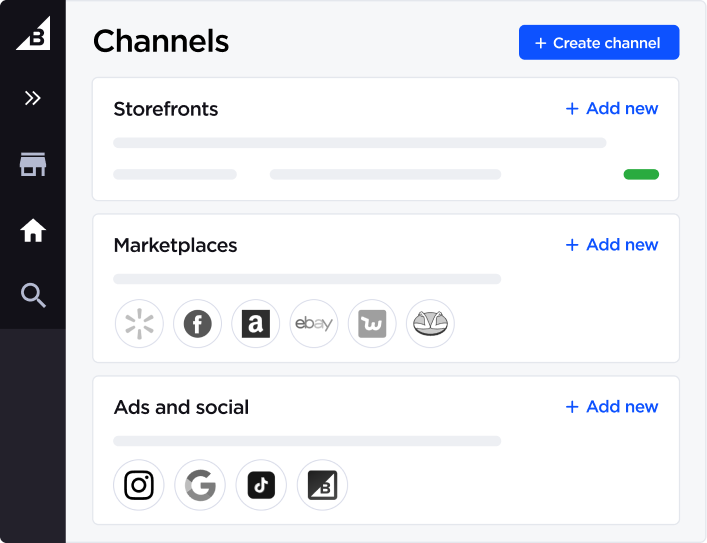Viewport: 707px width, 543px height.
Task: Select the eBay marketplace icon
Action: click(x=314, y=323)
